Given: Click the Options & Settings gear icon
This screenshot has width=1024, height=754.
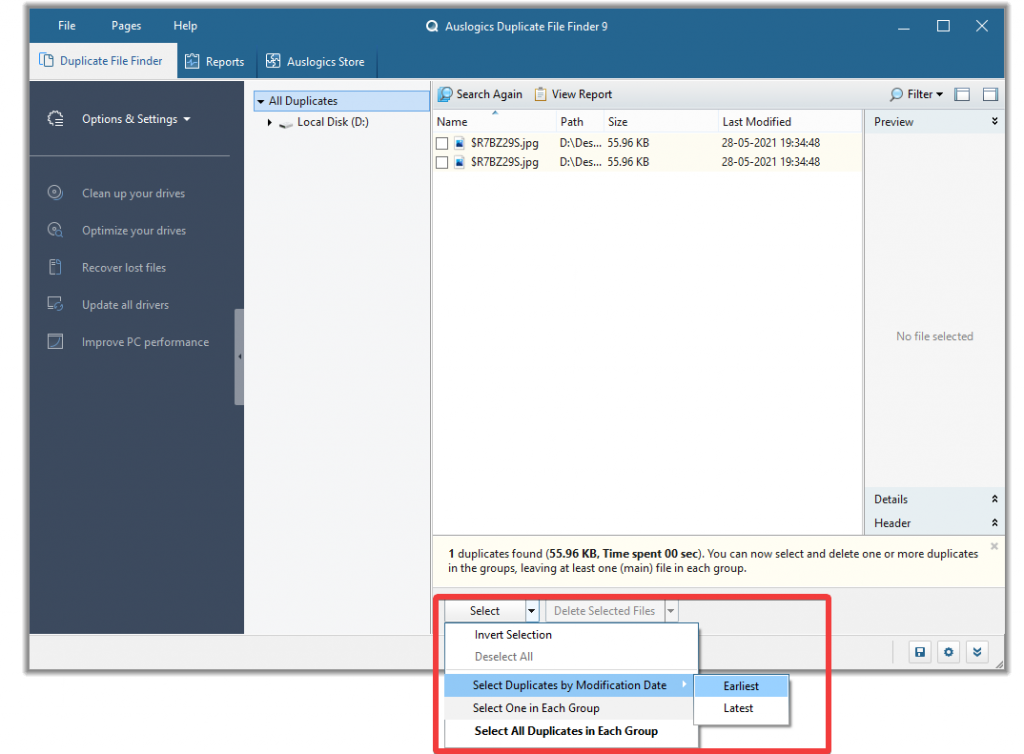Looking at the screenshot, I should (x=56, y=119).
